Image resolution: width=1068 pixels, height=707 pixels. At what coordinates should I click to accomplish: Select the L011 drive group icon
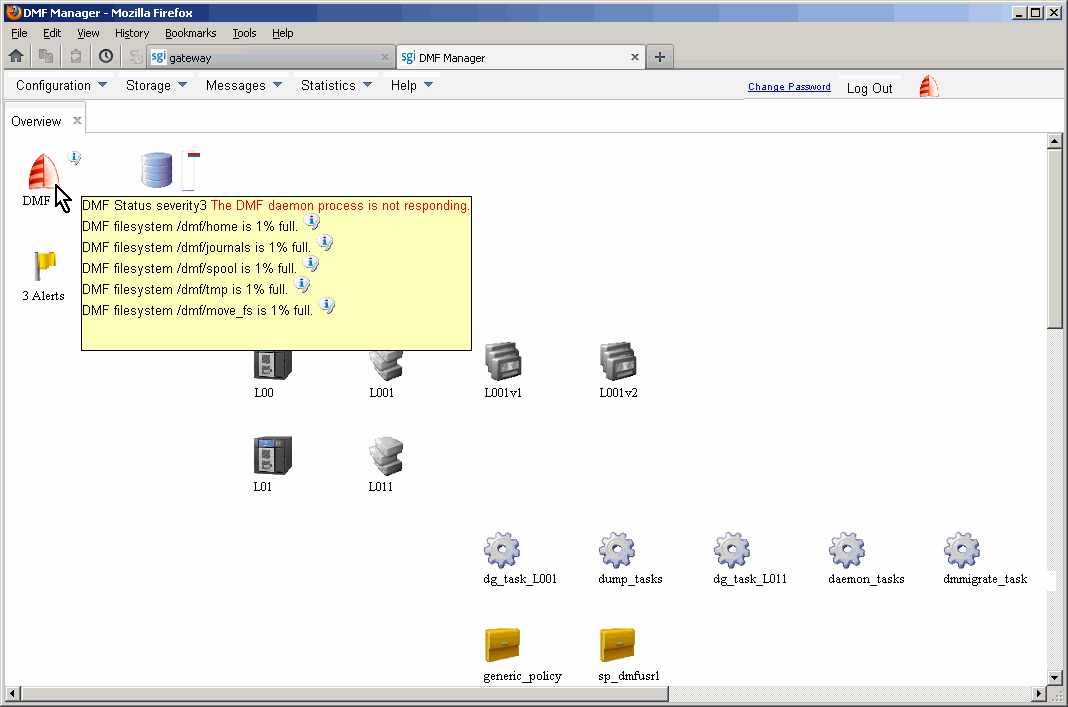click(386, 456)
